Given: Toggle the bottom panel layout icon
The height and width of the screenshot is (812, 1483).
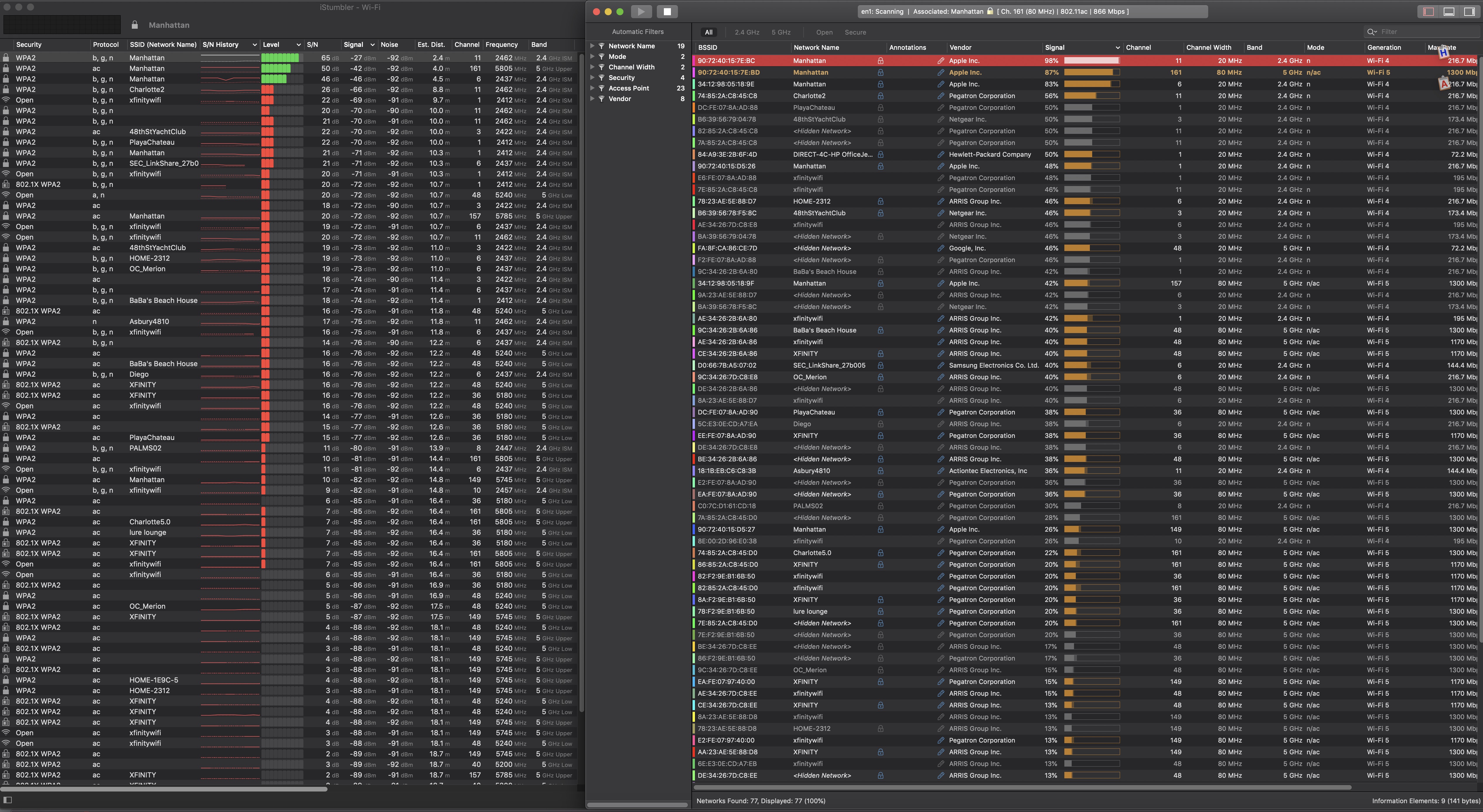Looking at the screenshot, I should pyautogui.click(x=1449, y=11).
